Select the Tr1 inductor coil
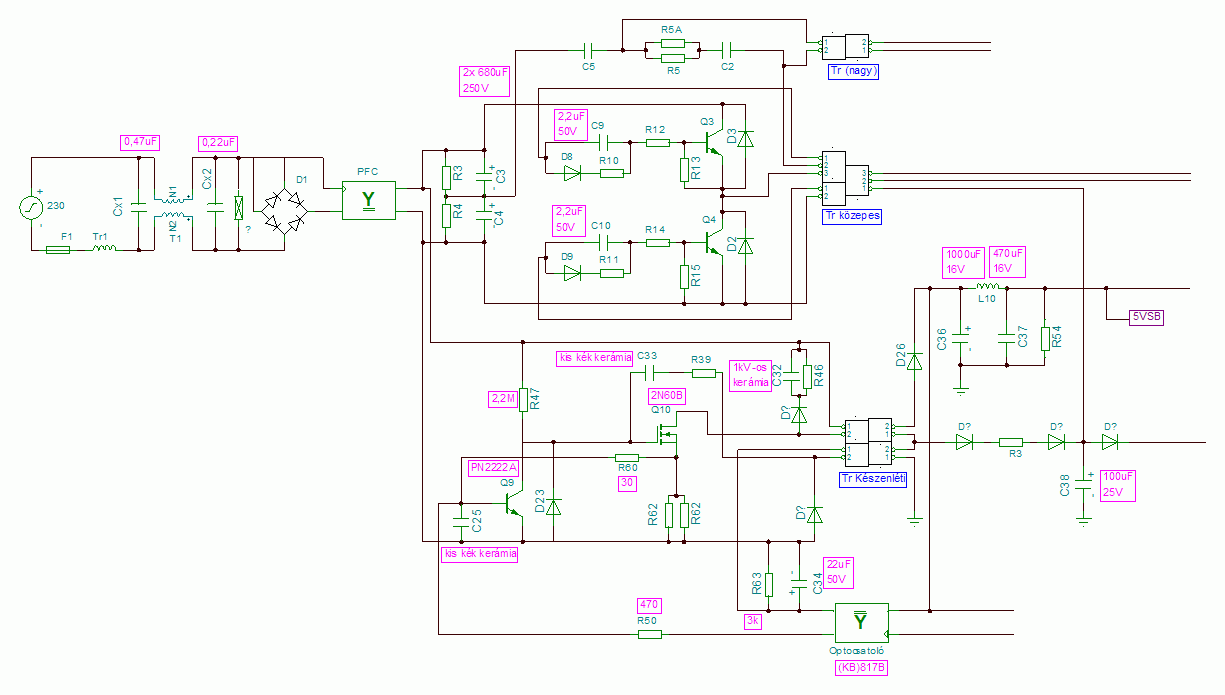Image resolution: width=1225 pixels, height=695 pixels. (104, 248)
